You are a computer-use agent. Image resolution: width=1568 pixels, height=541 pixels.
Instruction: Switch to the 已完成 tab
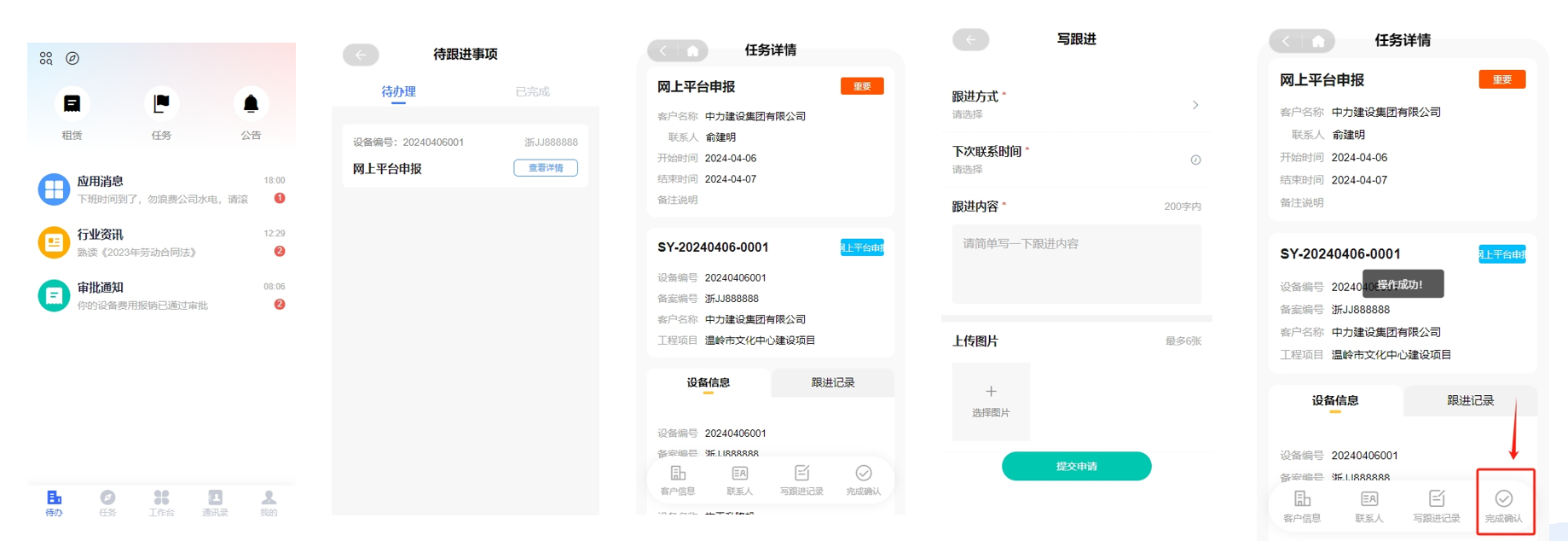click(x=532, y=91)
